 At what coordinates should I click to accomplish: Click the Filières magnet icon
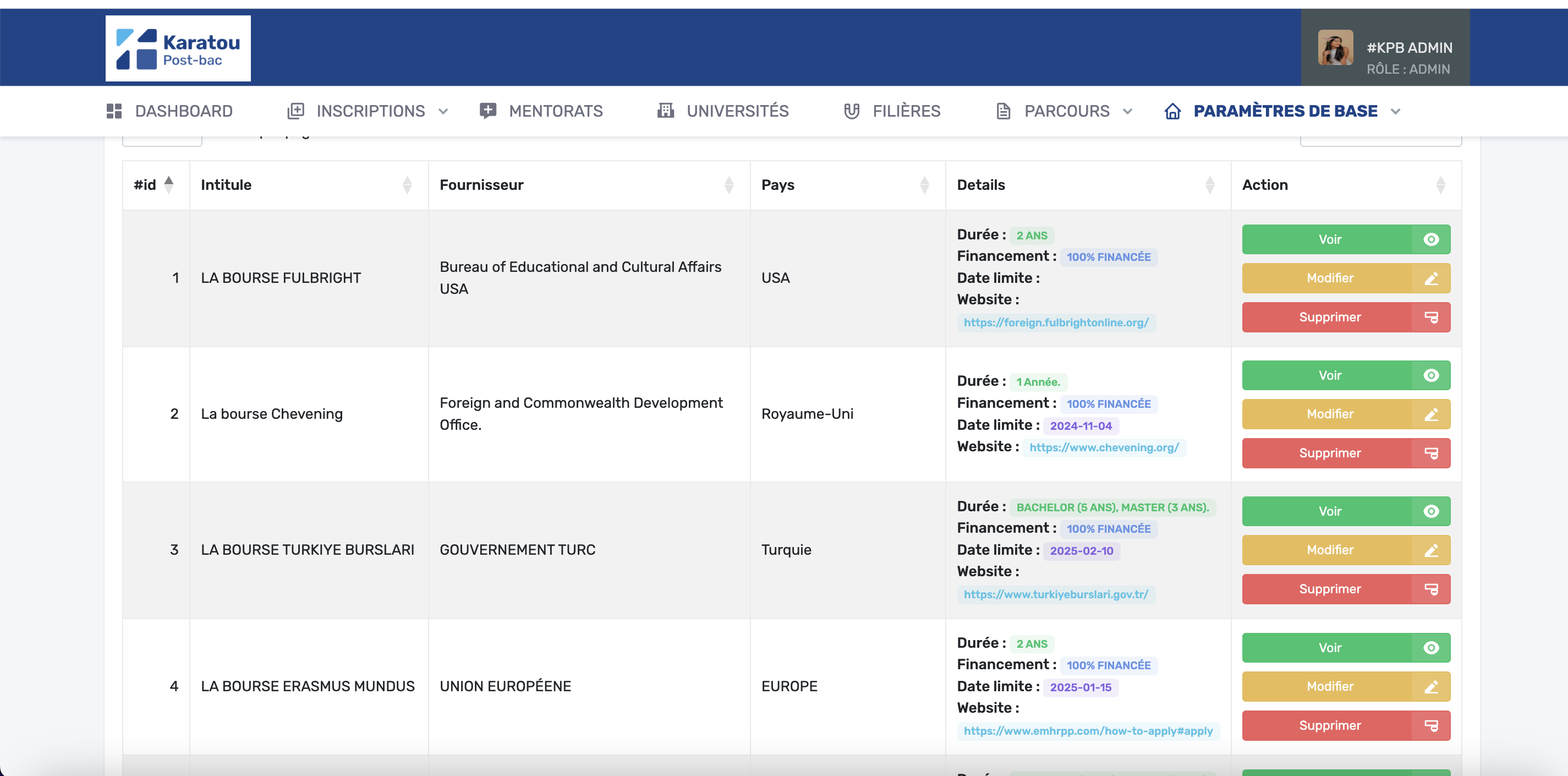coord(852,111)
